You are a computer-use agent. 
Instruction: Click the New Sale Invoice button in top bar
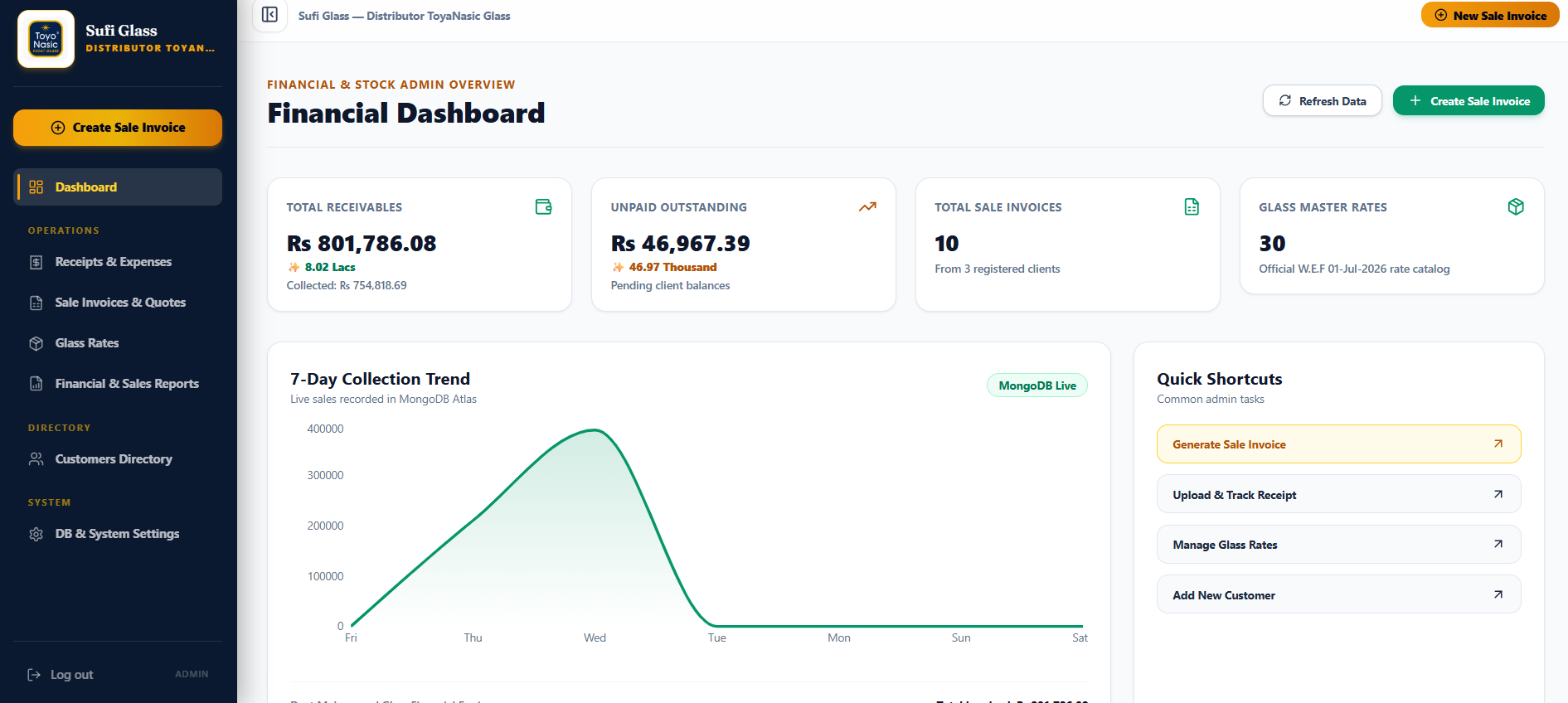(1490, 15)
